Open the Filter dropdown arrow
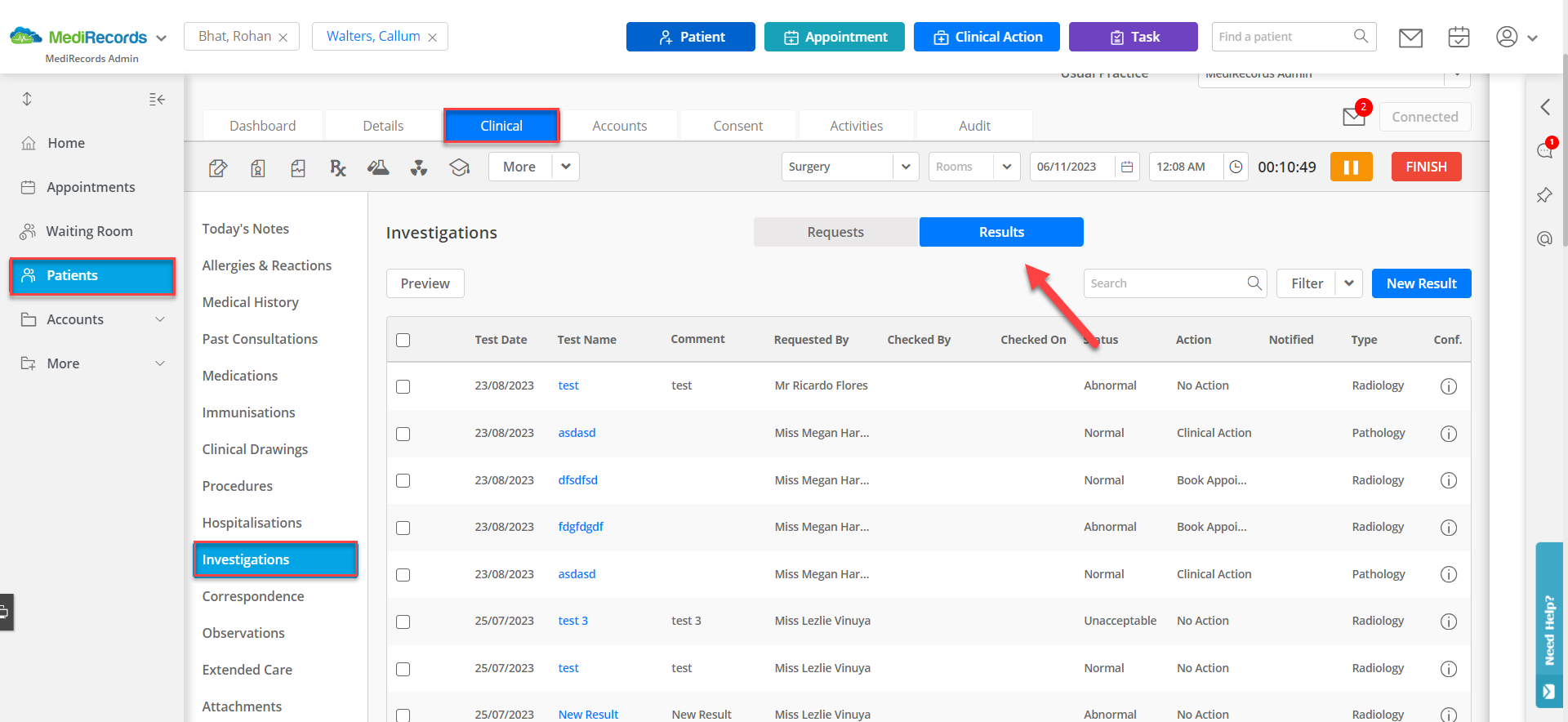1568x722 pixels. (x=1349, y=283)
